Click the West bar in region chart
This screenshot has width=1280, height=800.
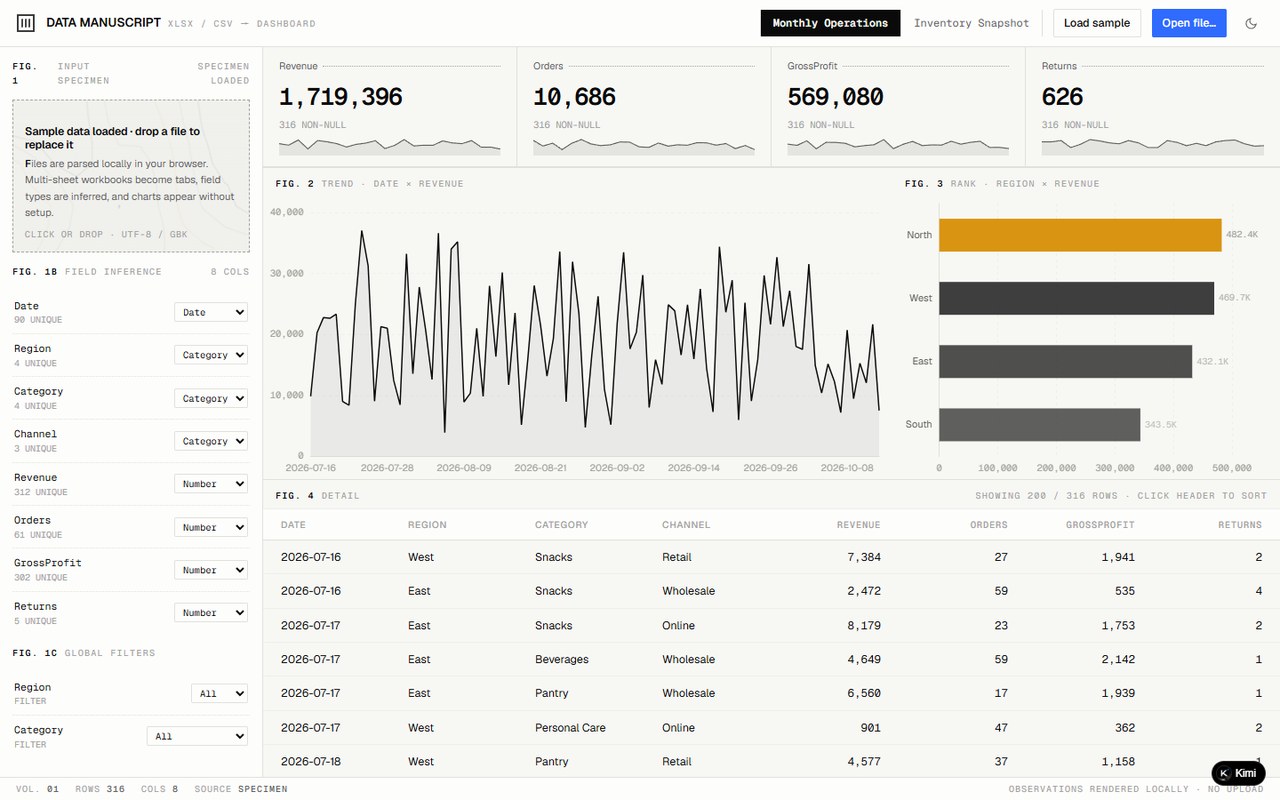tap(1076, 298)
